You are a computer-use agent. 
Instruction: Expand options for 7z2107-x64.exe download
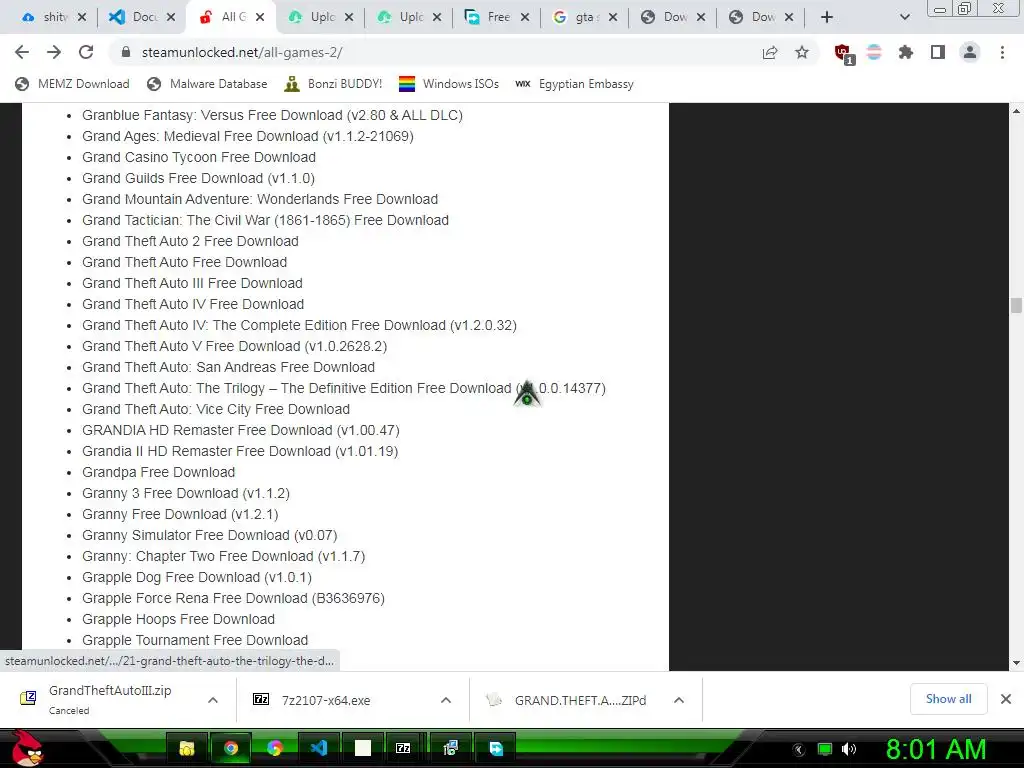click(x=446, y=700)
